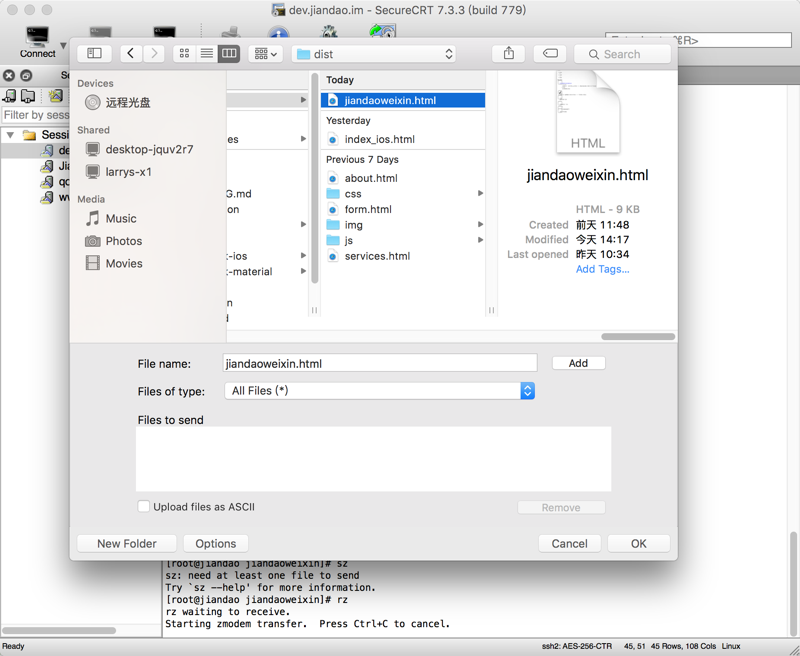Viewport: 800px width, 656px height.
Task: Select larrys-x1 shared computer
Action: coord(119,171)
